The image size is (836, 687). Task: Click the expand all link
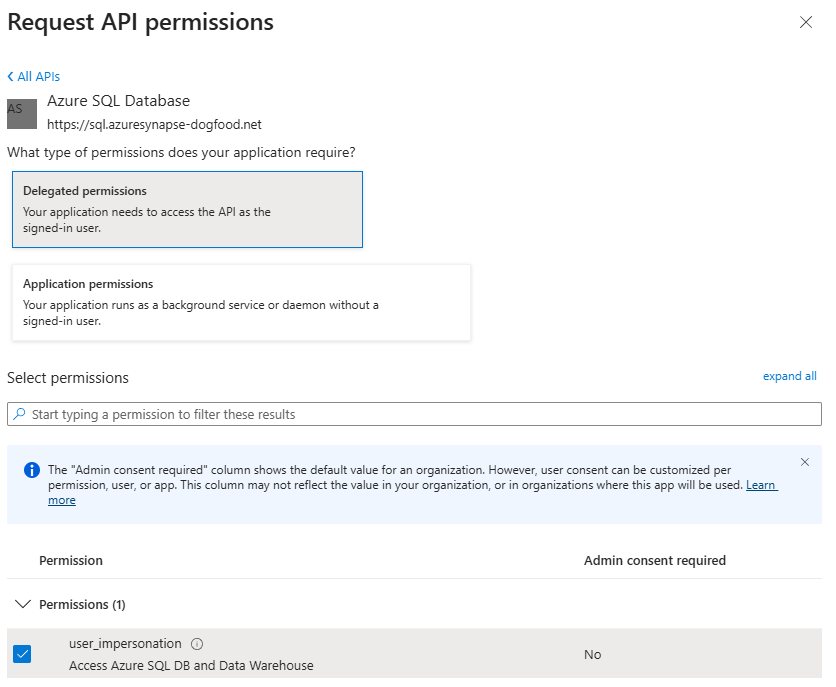pyautogui.click(x=789, y=376)
